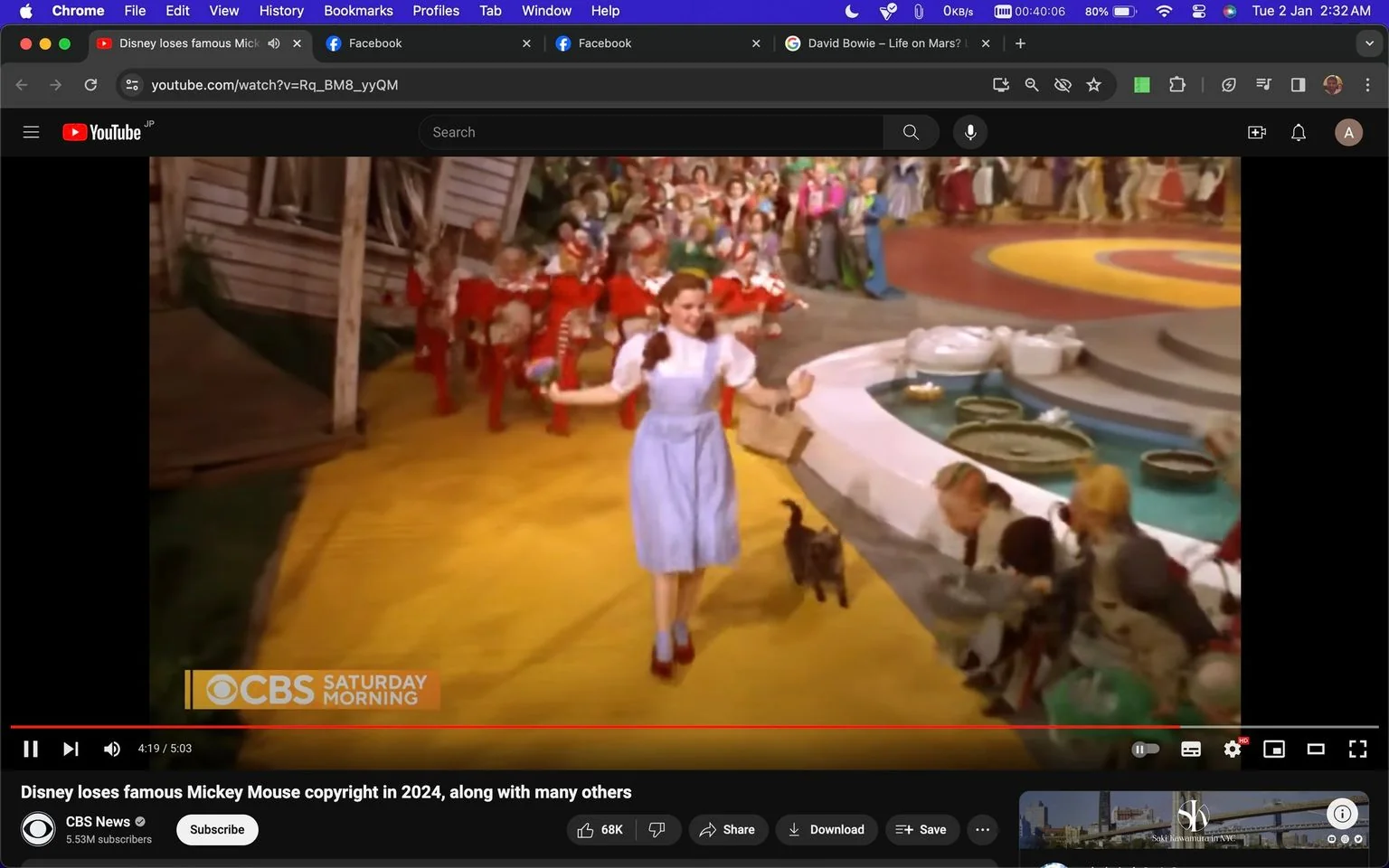Search with voice microphone

click(970, 132)
